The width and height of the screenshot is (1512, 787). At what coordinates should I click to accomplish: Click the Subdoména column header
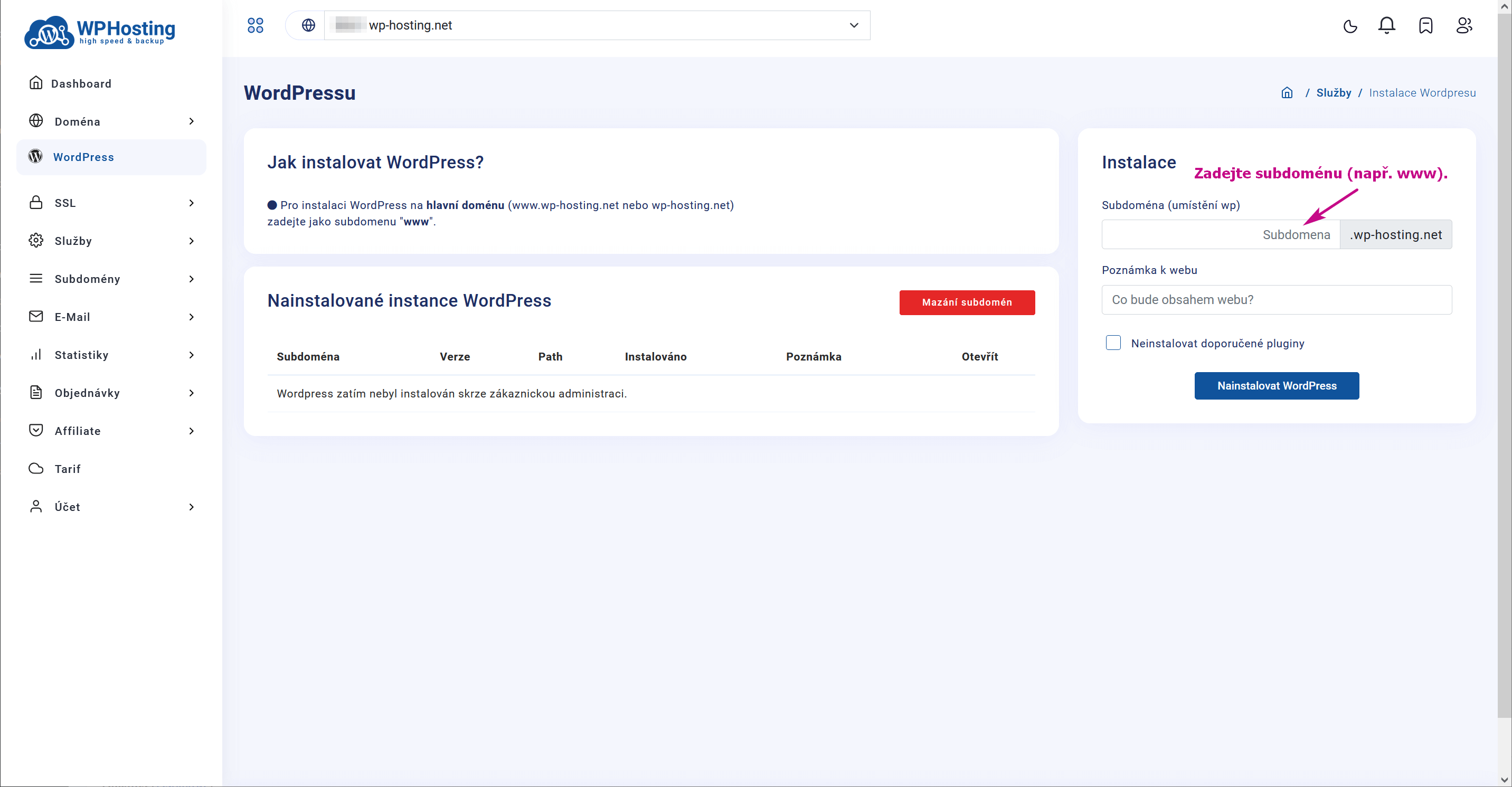308,356
